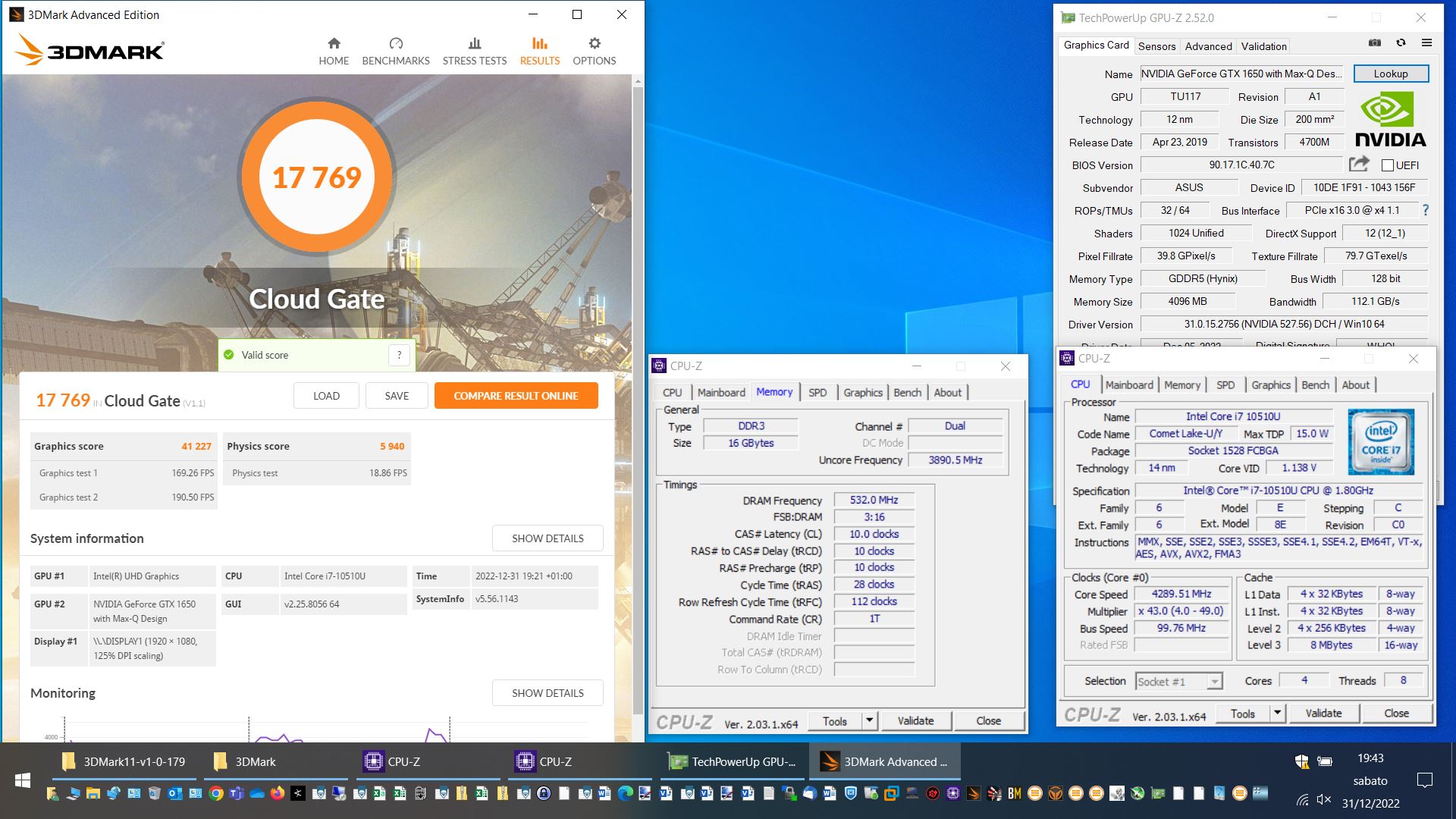Switch to Sensors tab in GPU-Z
The width and height of the screenshot is (1456, 819).
coord(1156,46)
